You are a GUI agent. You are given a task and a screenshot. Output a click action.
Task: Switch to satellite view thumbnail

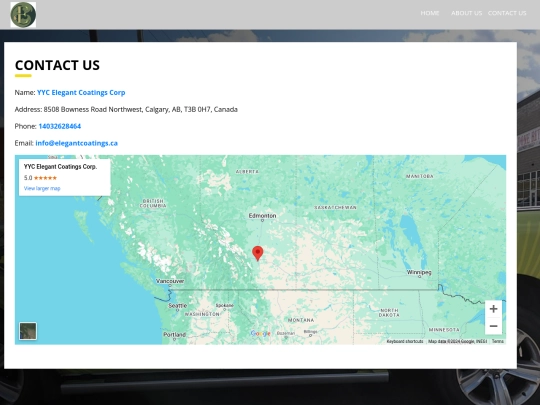(x=28, y=331)
